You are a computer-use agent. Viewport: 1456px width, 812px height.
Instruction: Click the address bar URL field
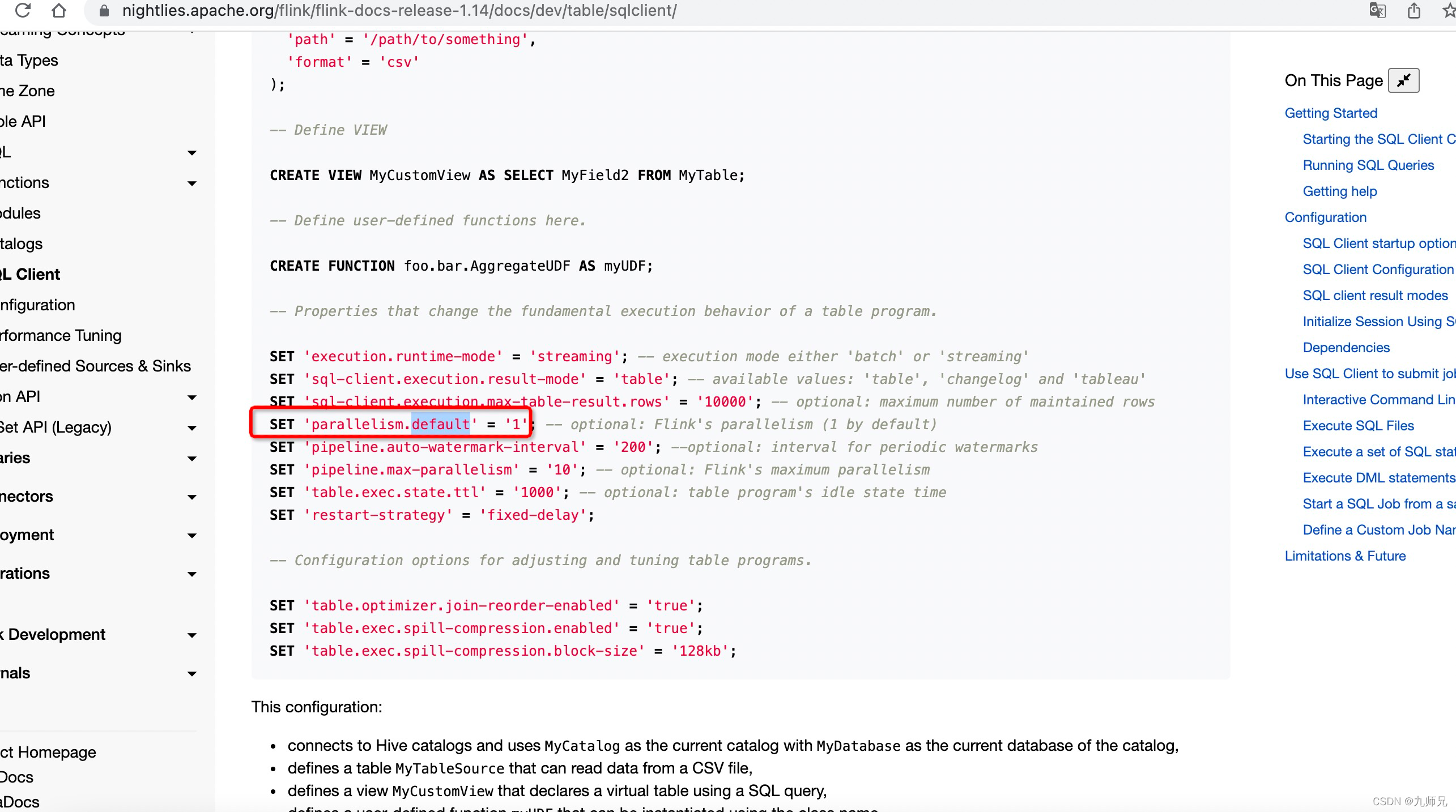(x=399, y=11)
